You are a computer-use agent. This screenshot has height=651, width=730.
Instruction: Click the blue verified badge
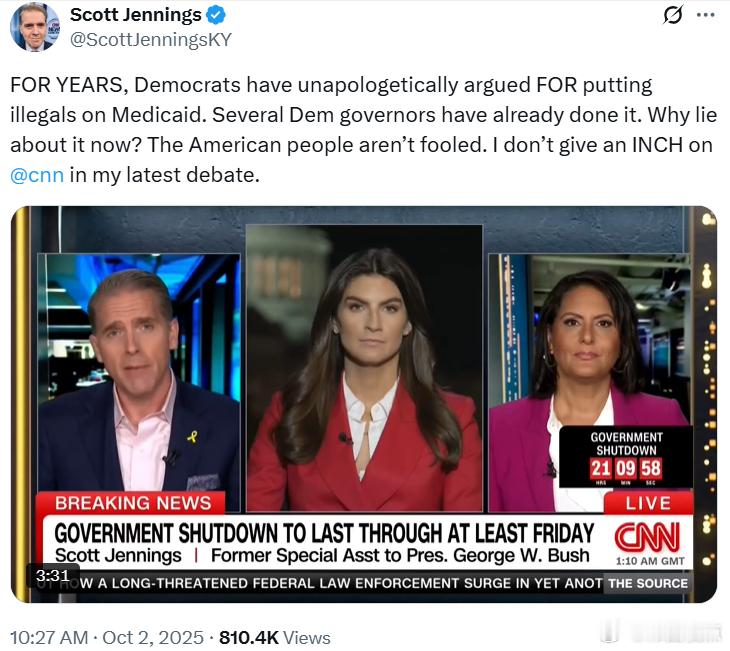216,15
